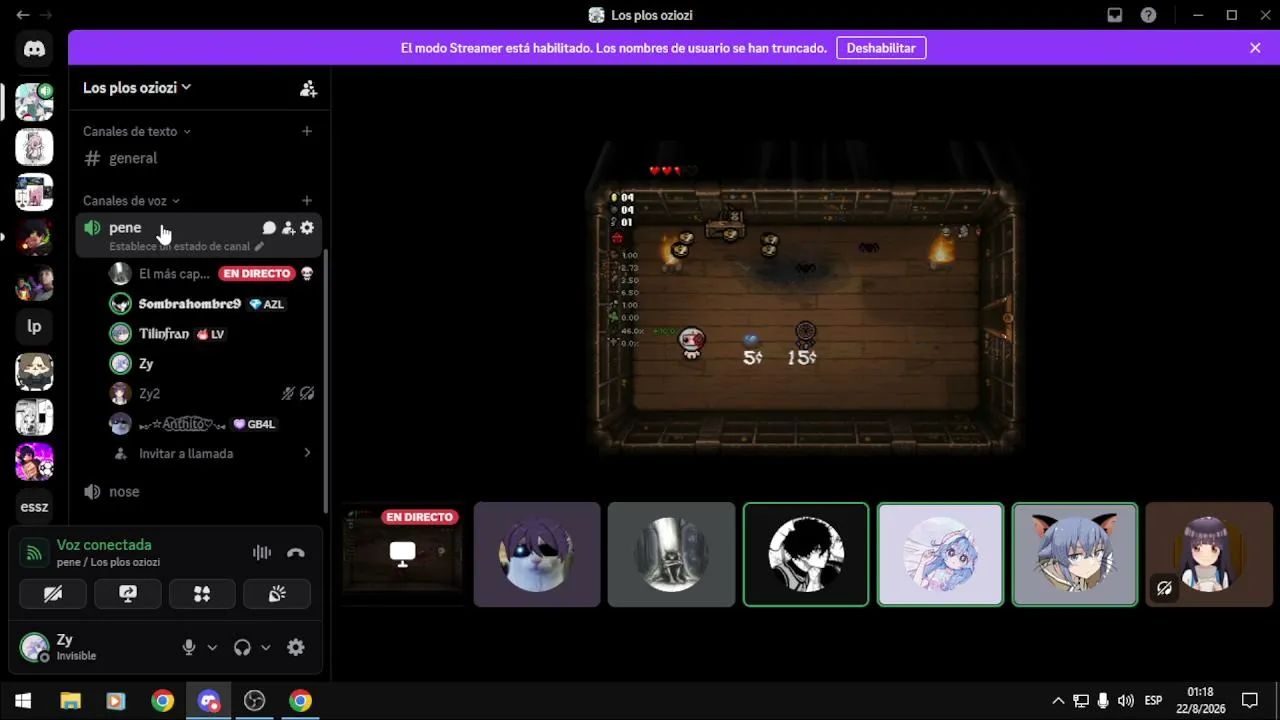Open the Windows notification center
Image resolution: width=1280 pixels, height=720 pixels.
pyautogui.click(x=1249, y=701)
